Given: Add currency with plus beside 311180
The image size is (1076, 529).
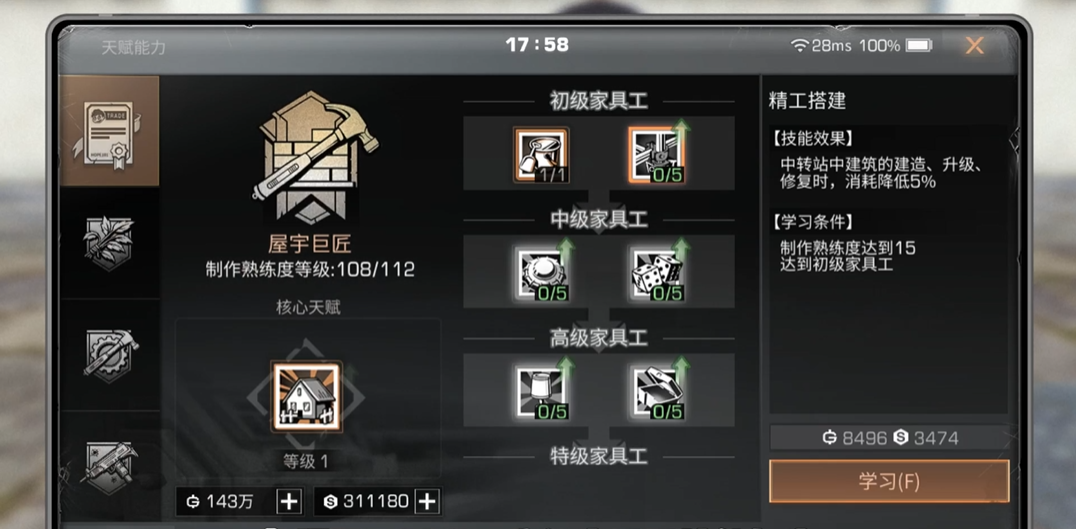Looking at the screenshot, I should click(427, 502).
